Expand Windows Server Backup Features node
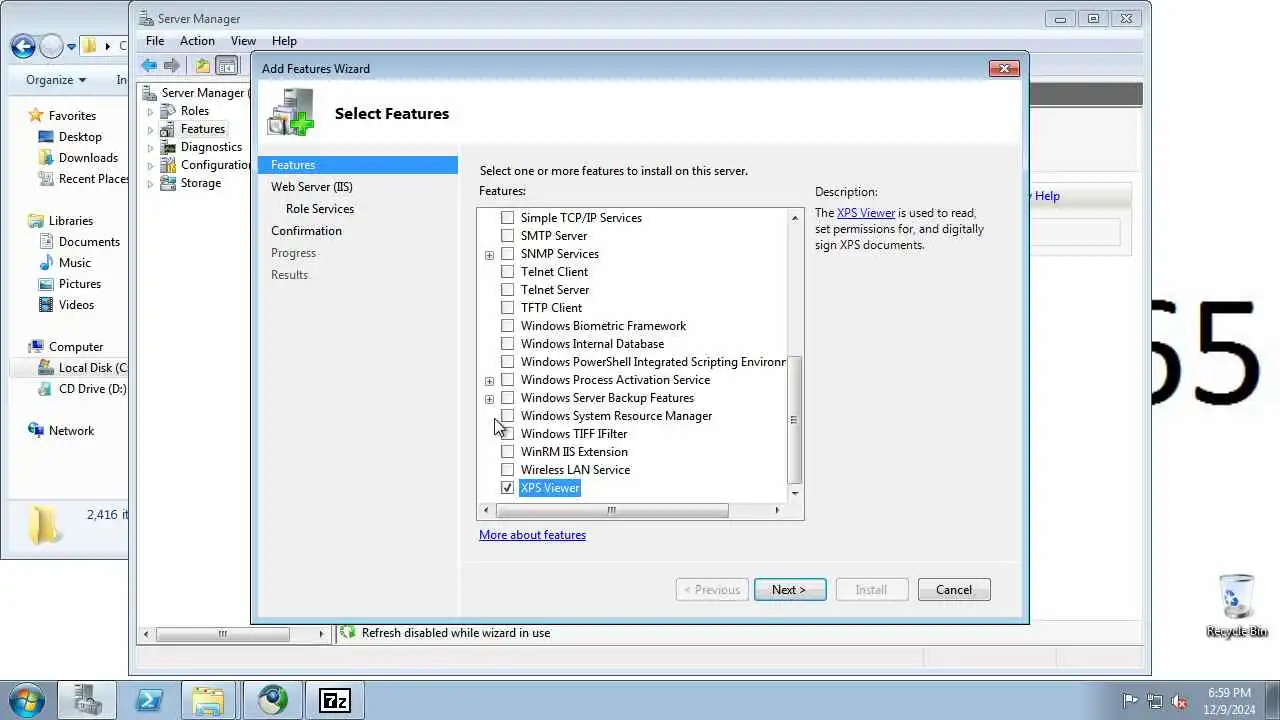1280x720 pixels. [x=489, y=399]
